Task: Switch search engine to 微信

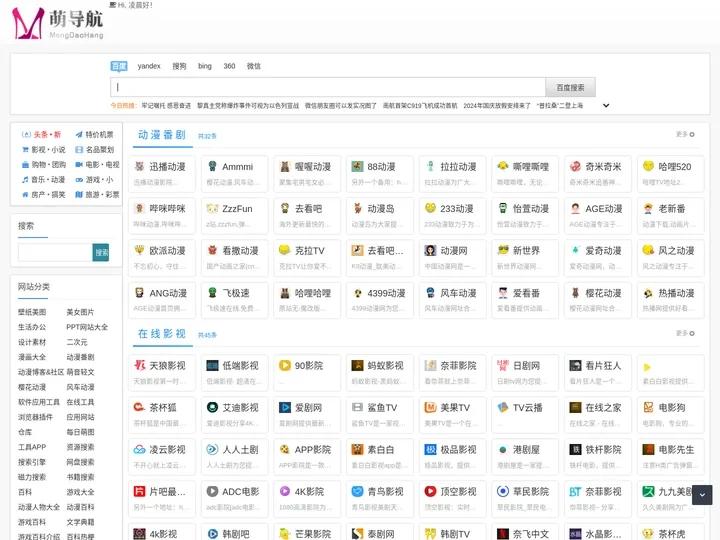Action: click(253, 66)
